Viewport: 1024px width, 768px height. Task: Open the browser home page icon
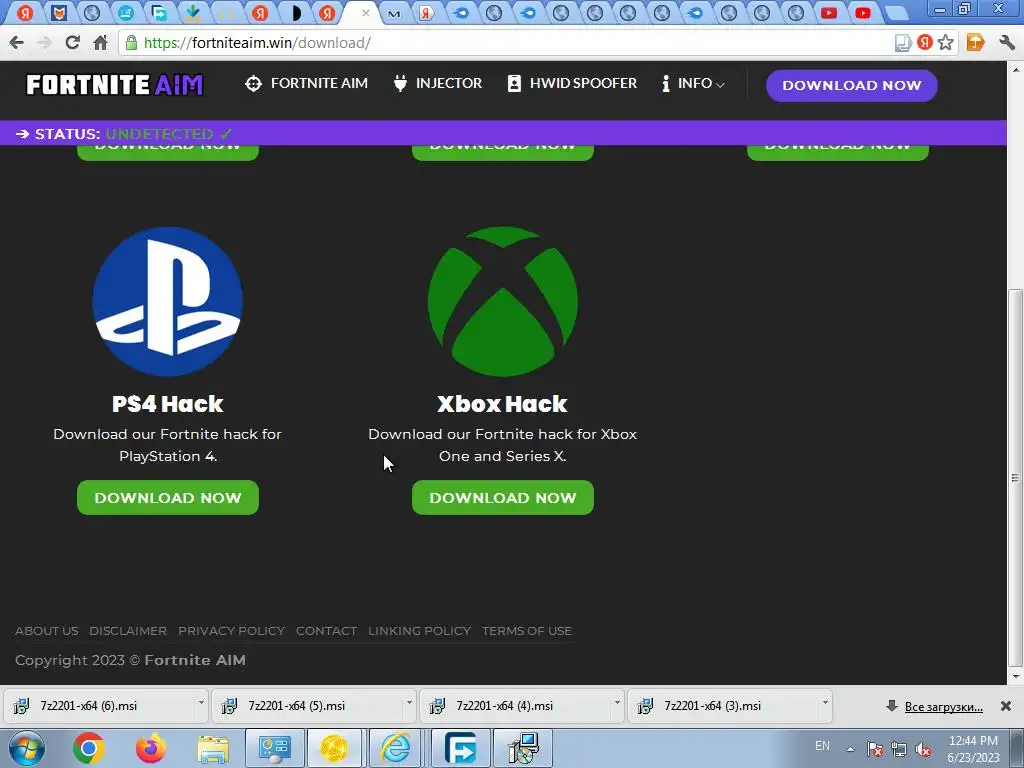[100, 43]
